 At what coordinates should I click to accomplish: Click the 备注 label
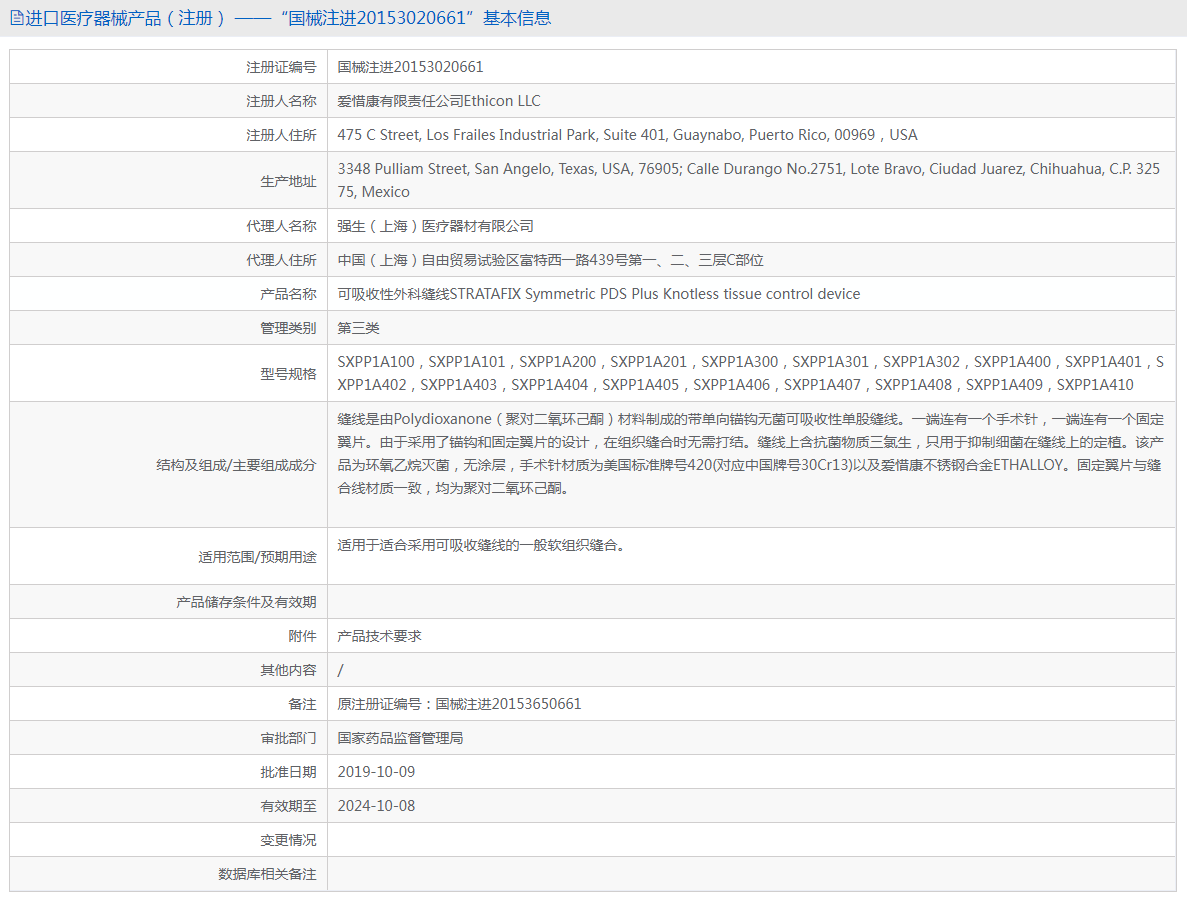coord(302,705)
